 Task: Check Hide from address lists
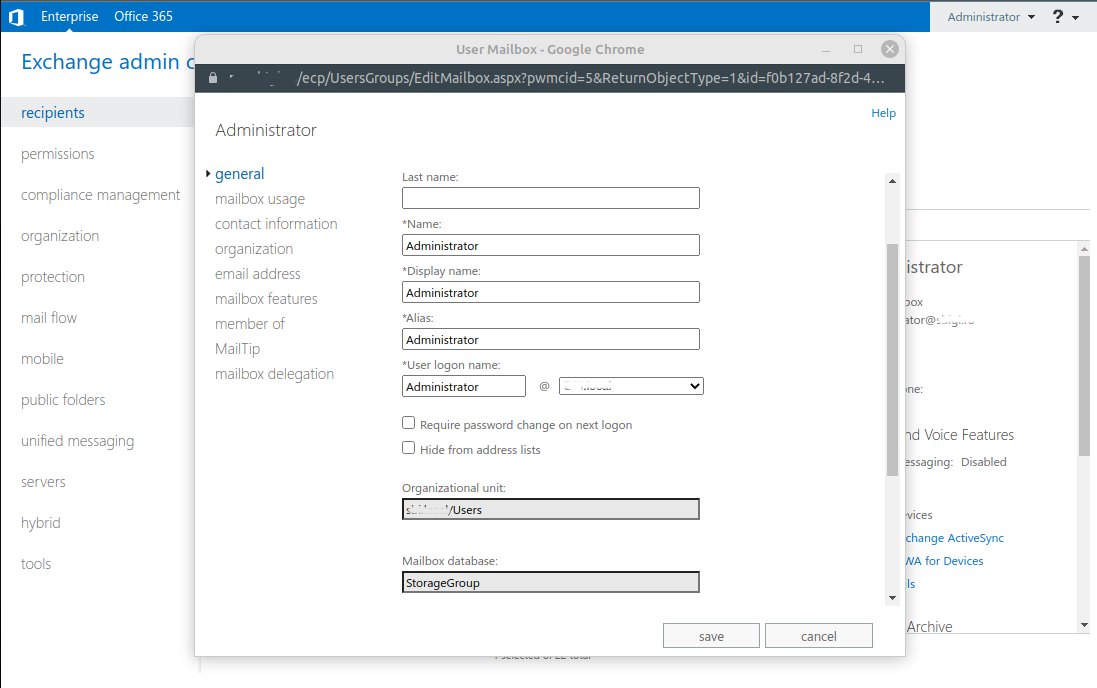tap(408, 447)
